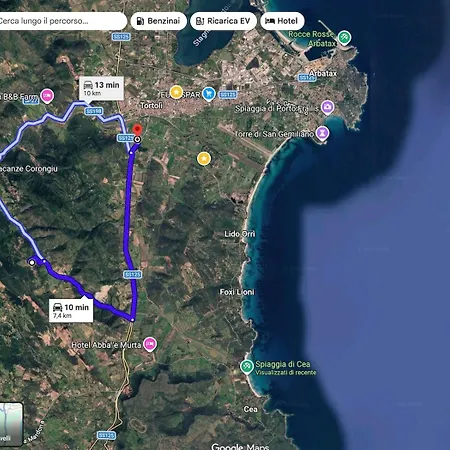450x450 pixels.
Task: Click the EUROSPAR shopping cart marker
Action: pos(209,94)
